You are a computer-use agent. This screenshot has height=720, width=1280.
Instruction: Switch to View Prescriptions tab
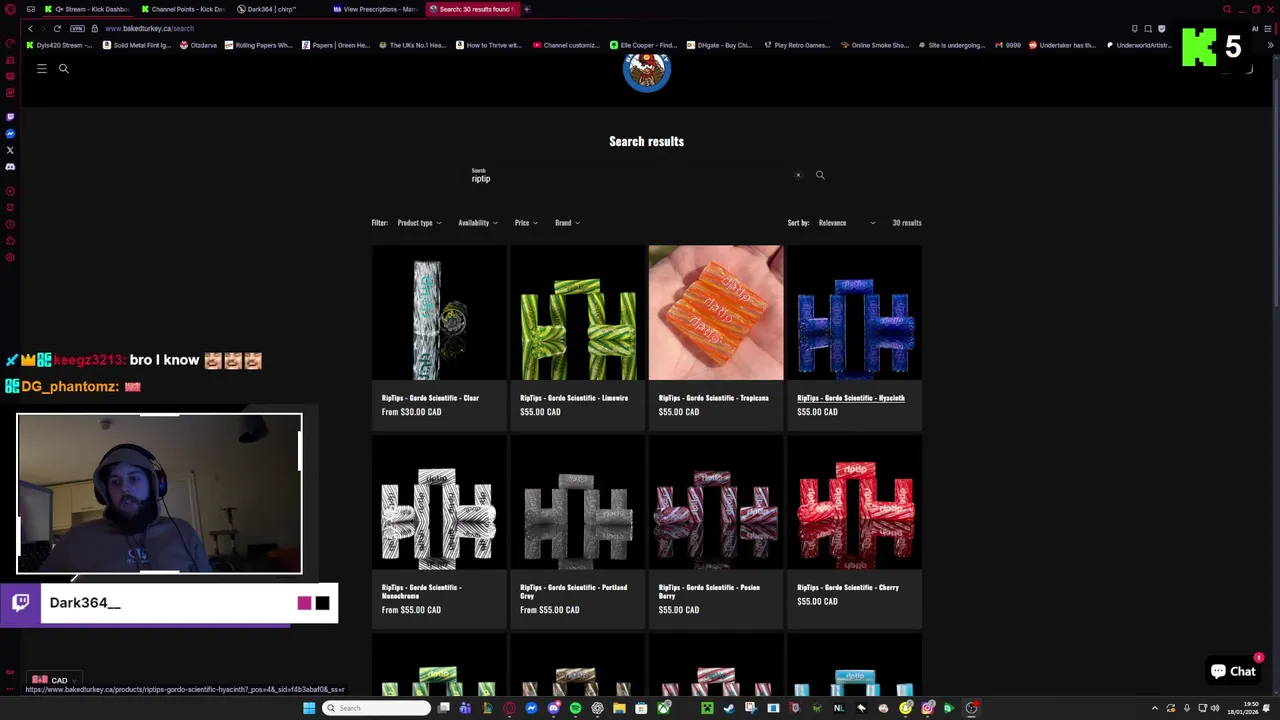(x=375, y=9)
